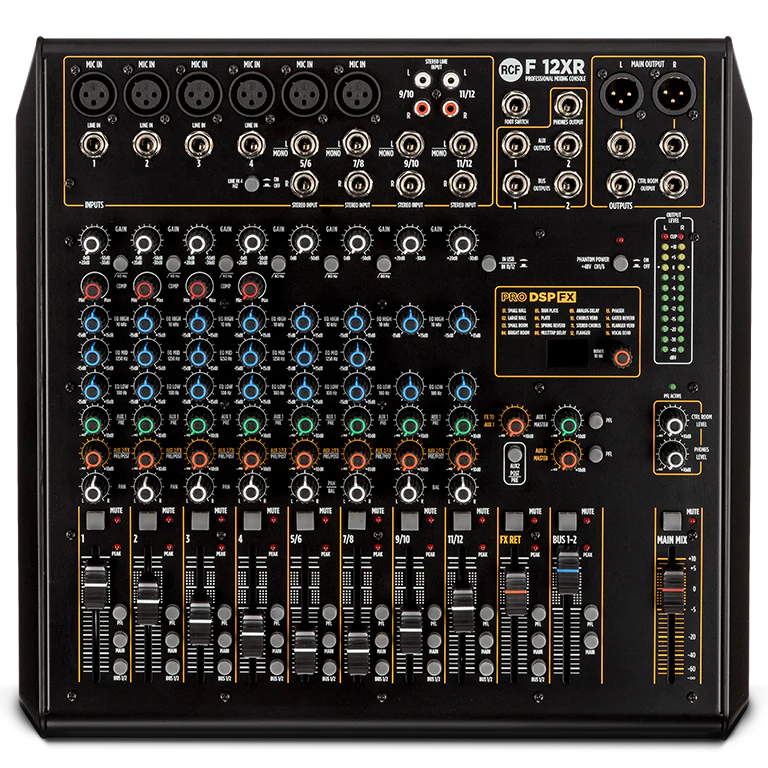The width and height of the screenshot is (768, 768).
Task: Enable the PFL button beside AUX 1 MASTER
Action: [x=596, y=420]
